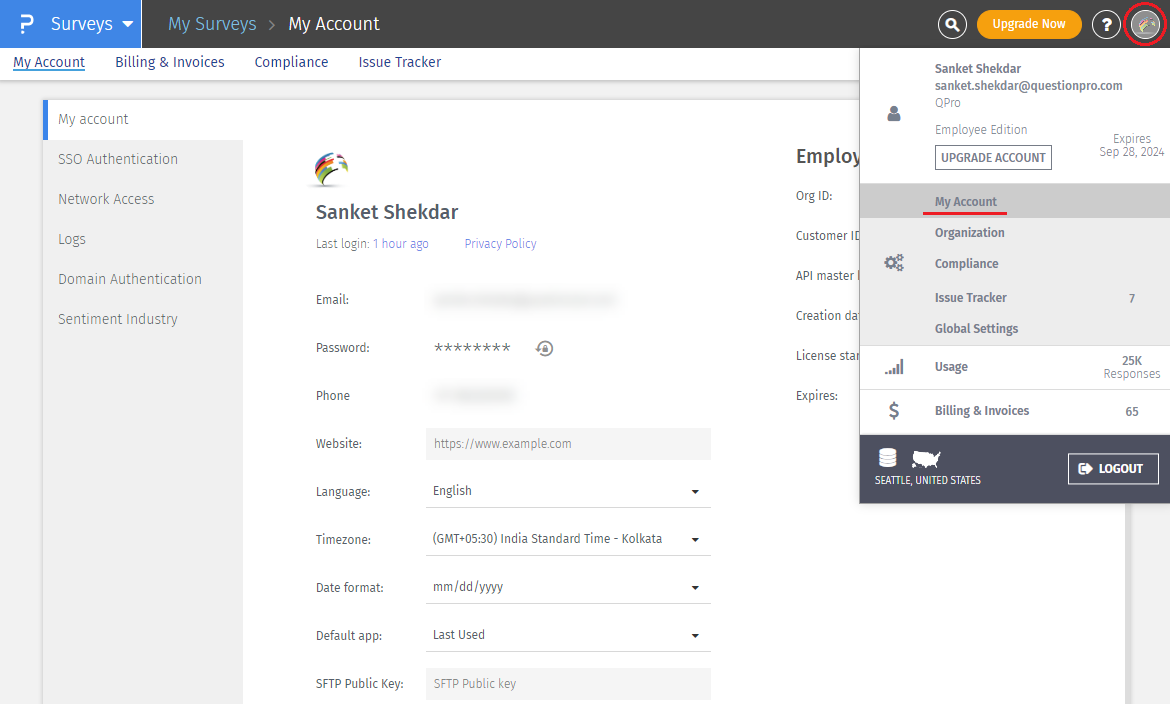The width and height of the screenshot is (1170, 704).
Task: Open the help question mark icon
Action: point(1107,24)
